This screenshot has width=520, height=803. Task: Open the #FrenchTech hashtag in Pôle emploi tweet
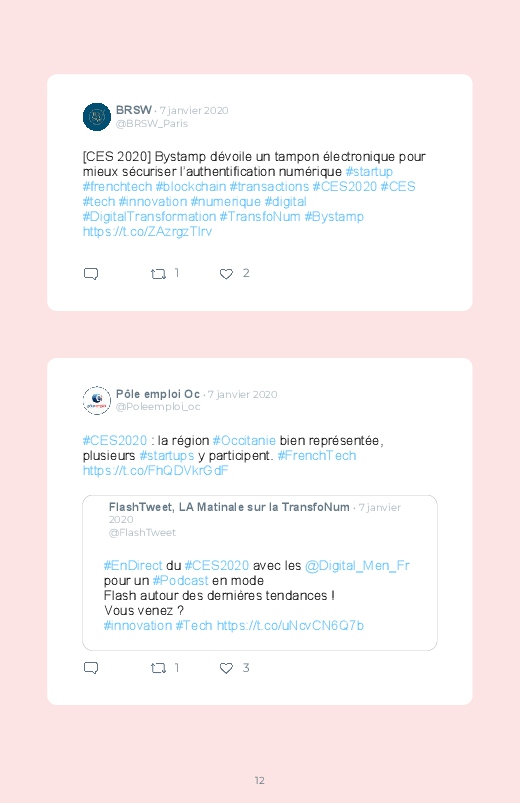pyautogui.click(x=317, y=456)
